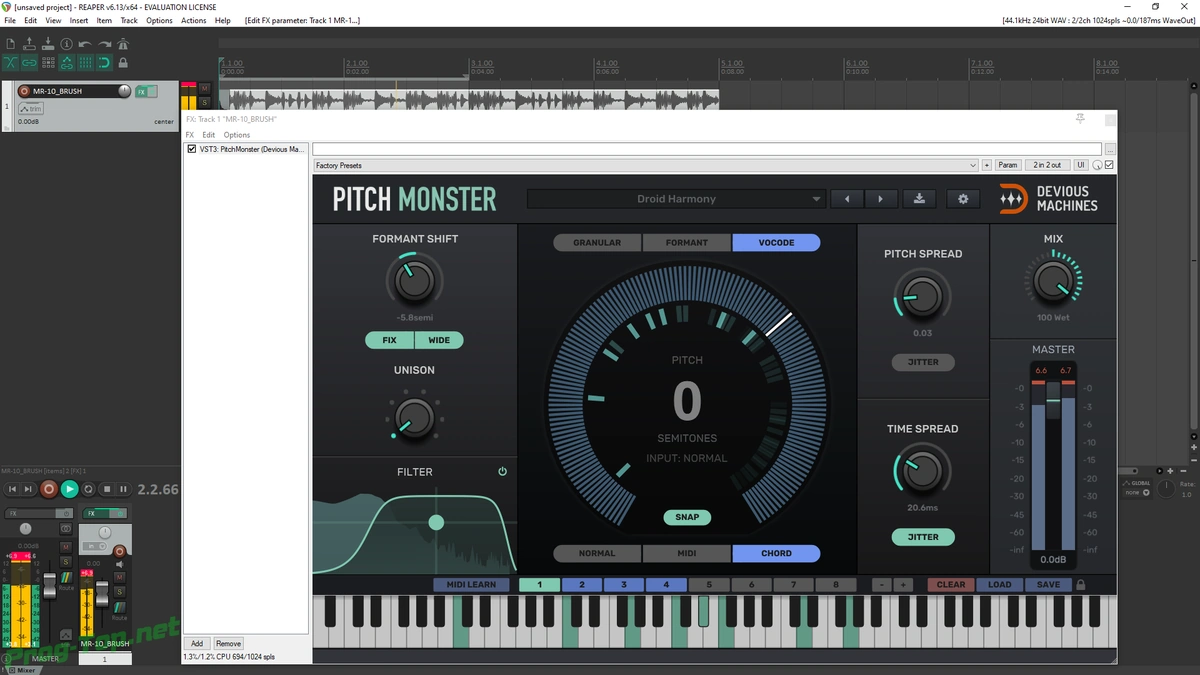1200x675 pixels.
Task: Click the transport Pause button
Action: pyautogui.click(x=123, y=489)
